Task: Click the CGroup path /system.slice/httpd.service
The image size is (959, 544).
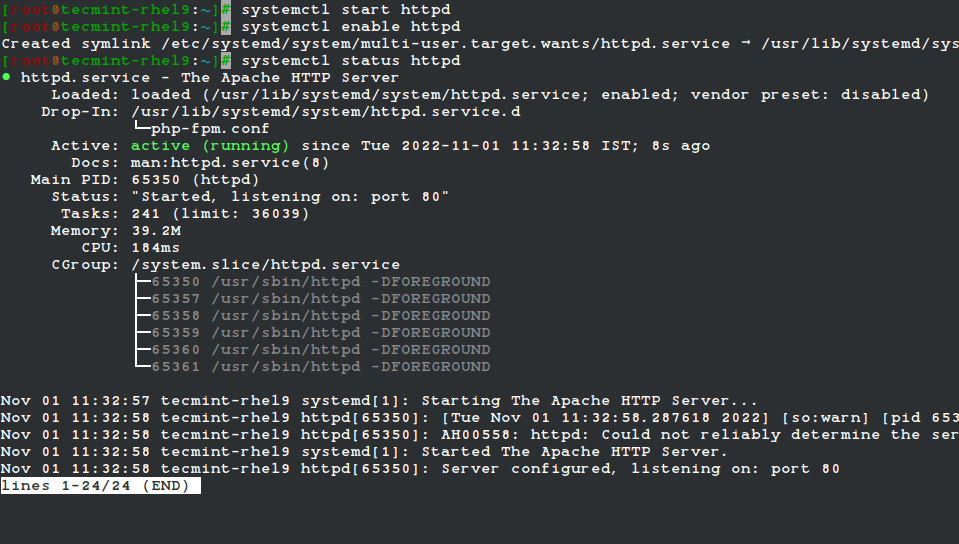Action: [x=265, y=265]
